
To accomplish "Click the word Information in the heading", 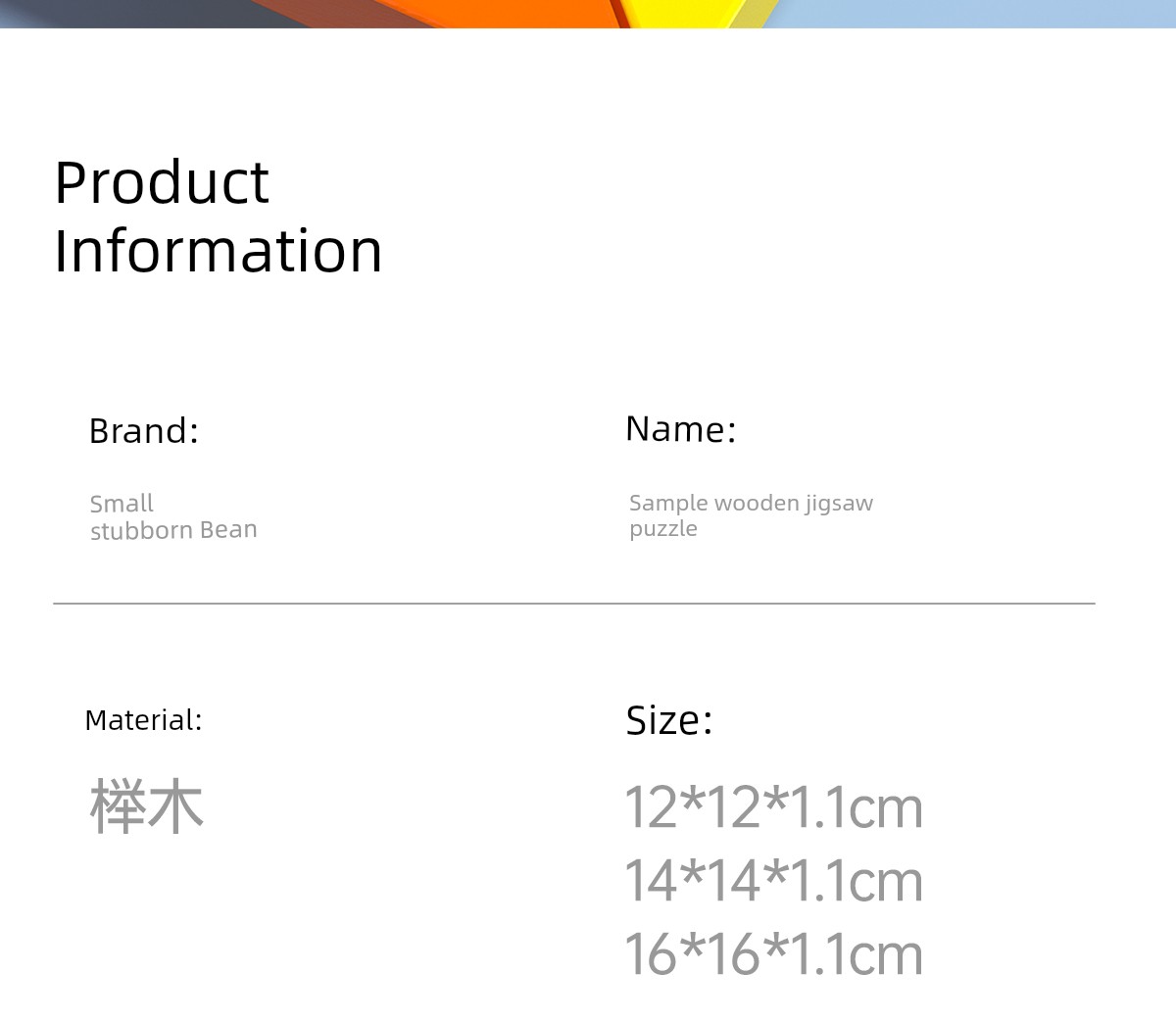I will tap(218, 251).
